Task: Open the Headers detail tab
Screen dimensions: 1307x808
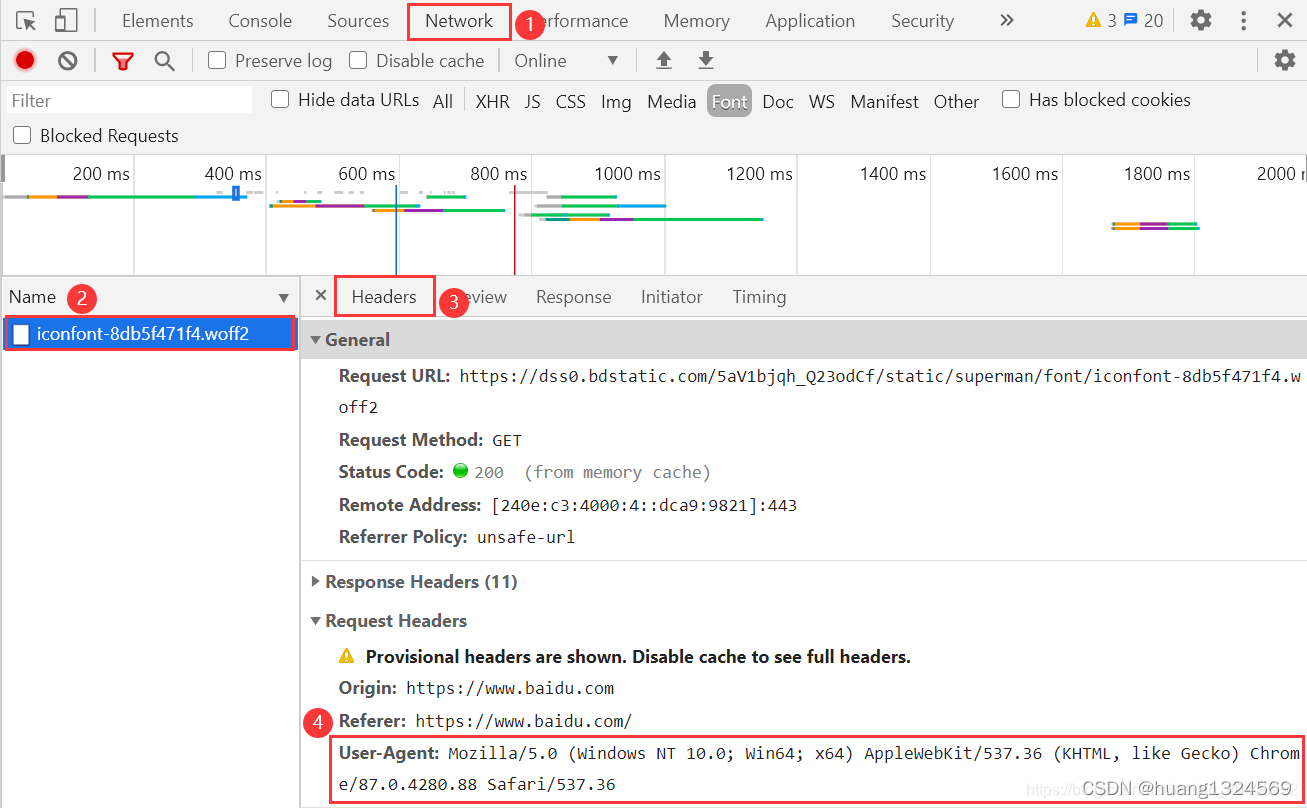Action: (384, 297)
